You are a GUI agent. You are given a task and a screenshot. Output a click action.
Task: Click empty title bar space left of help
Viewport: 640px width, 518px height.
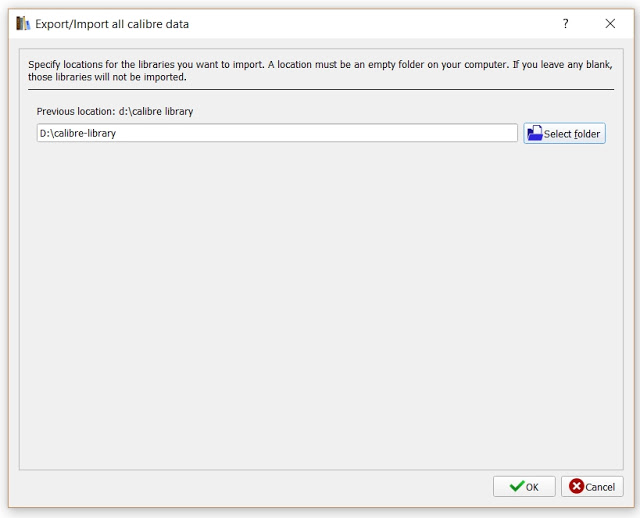[367, 24]
